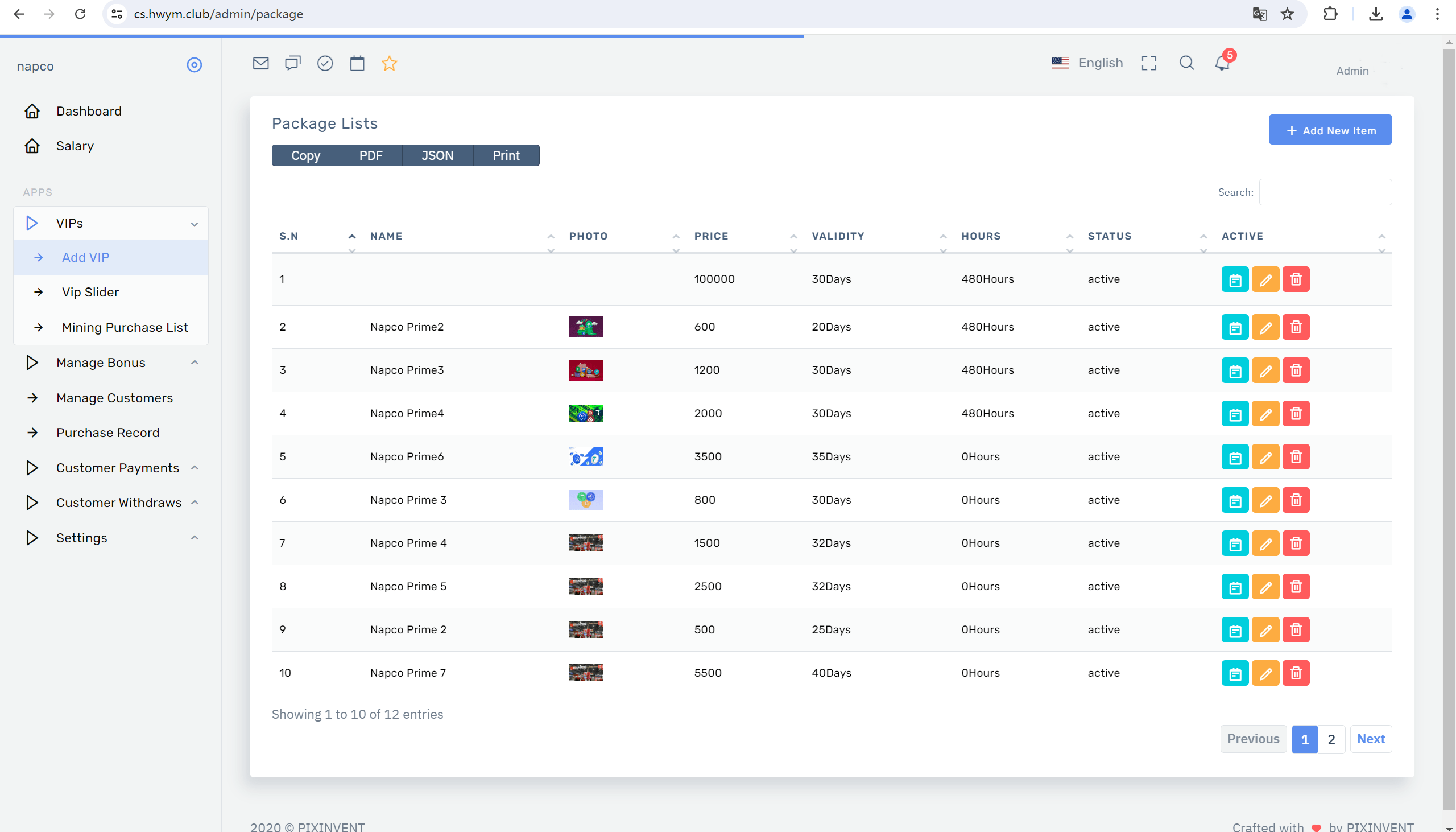Click the orange edit pencil for Napco Prime4
1456x832 pixels.
[x=1265, y=414]
